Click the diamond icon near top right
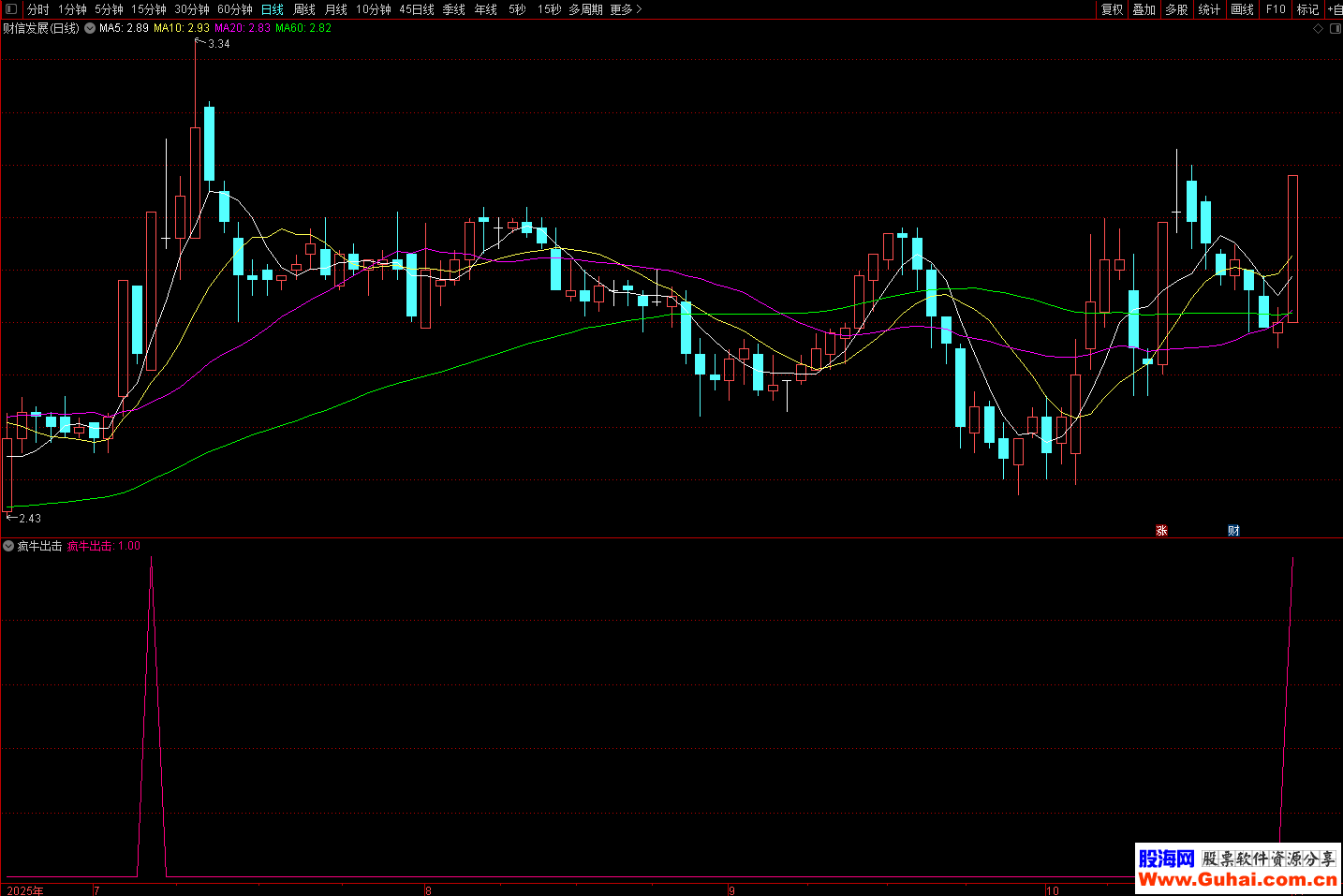This screenshot has width=1343, height=896. point(1319,29)
